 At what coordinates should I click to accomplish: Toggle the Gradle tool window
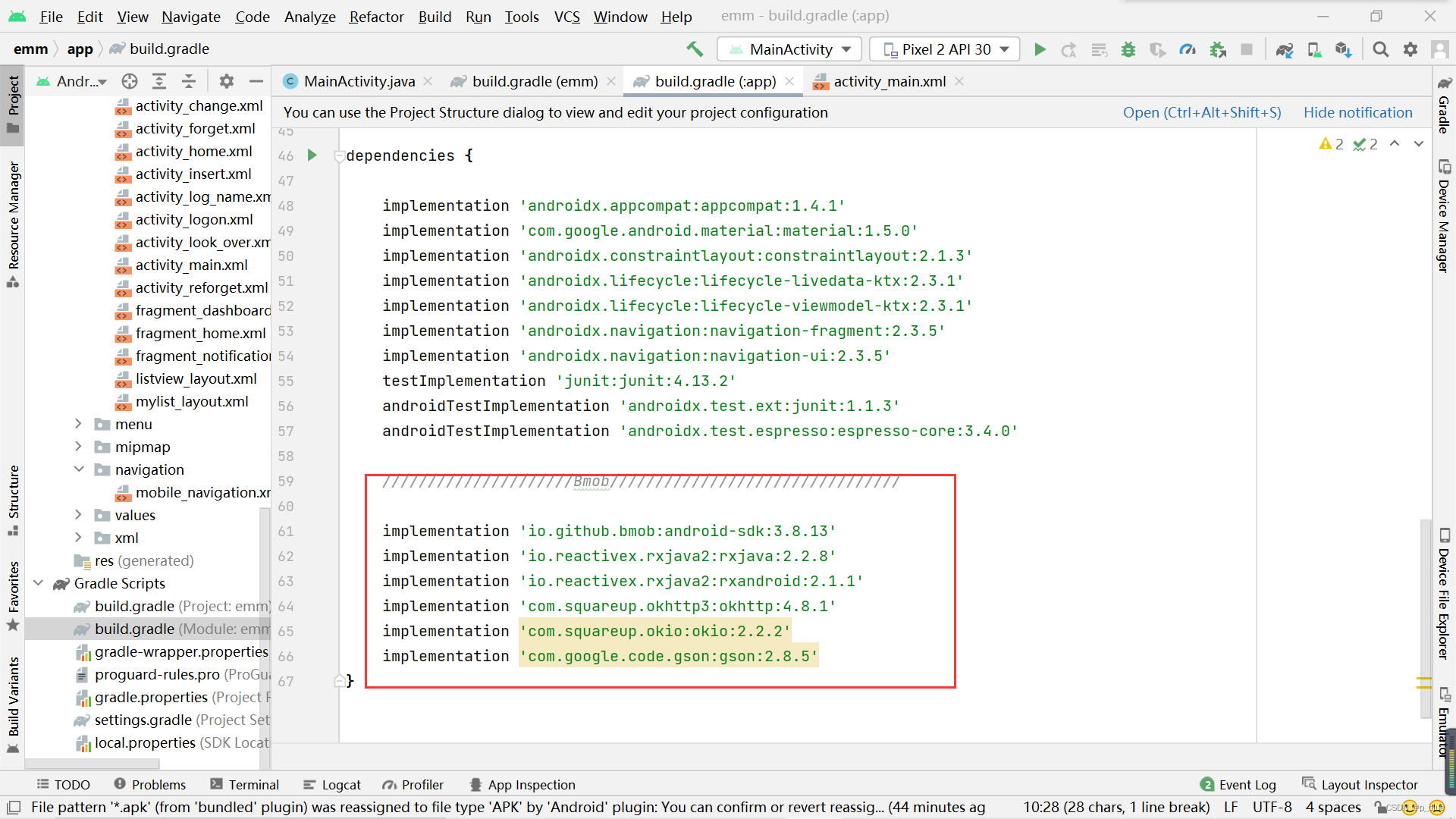coord(1444,105)
